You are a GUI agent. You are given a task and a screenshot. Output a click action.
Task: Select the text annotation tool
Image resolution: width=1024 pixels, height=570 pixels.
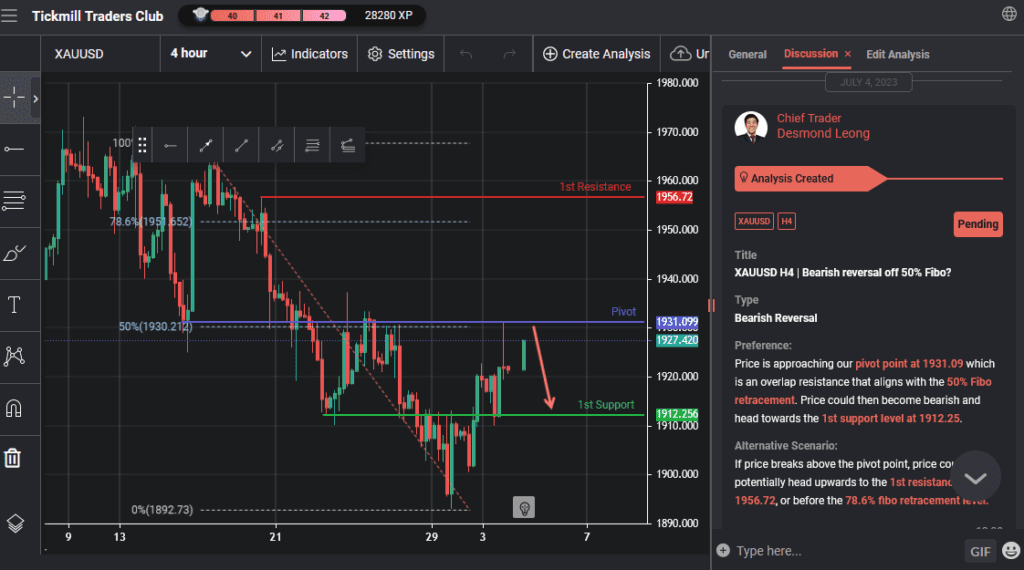pyautogui.click(x=14, y=305)
